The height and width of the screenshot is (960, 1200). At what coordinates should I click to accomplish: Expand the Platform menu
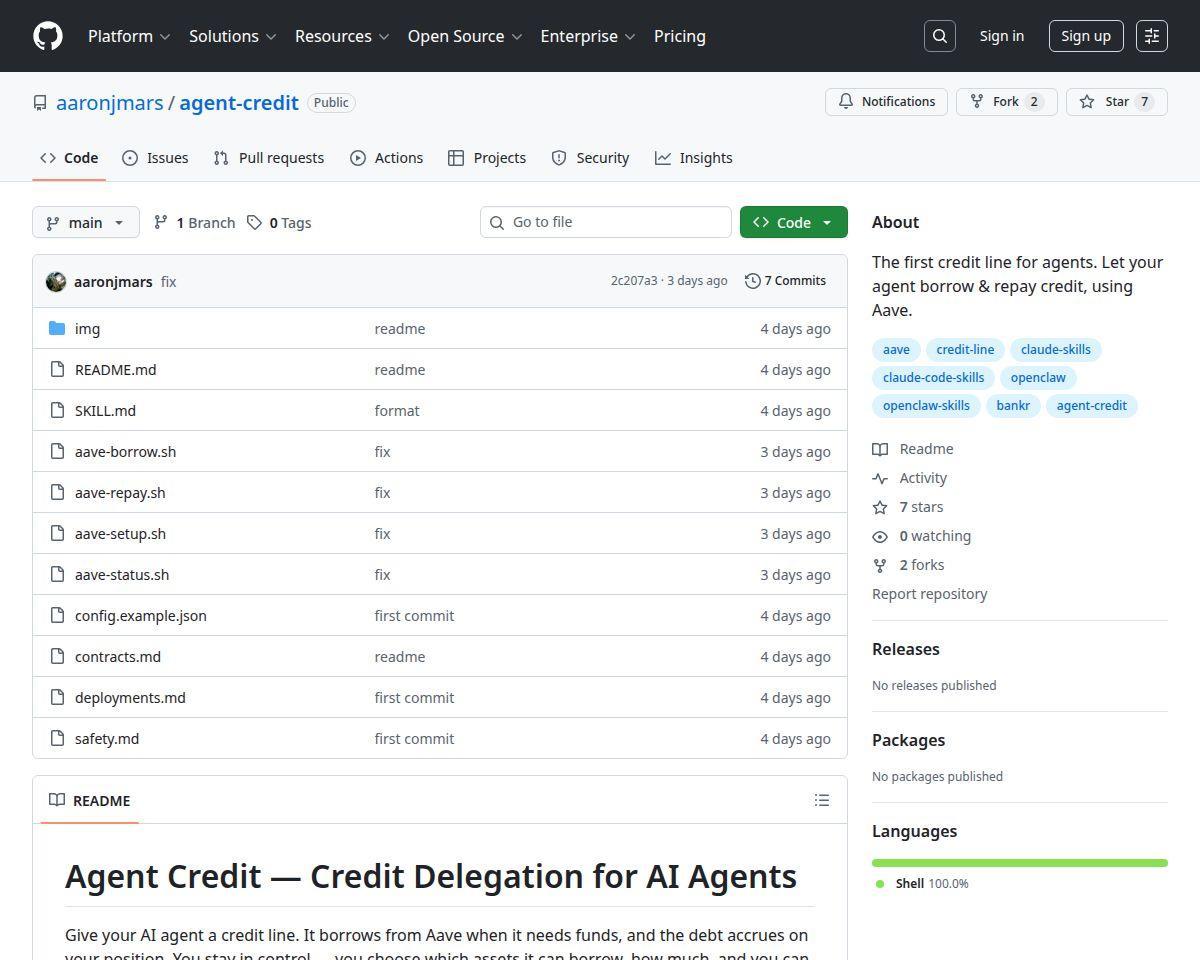[129, 36]
